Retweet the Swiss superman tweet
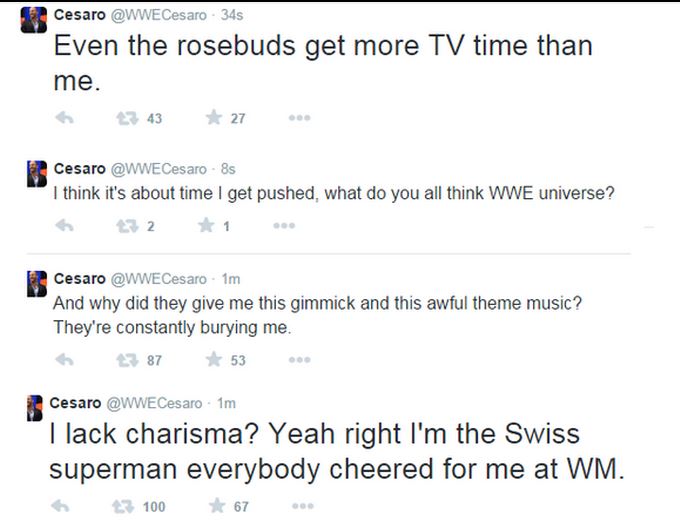This screenshot has height=532, width=680. click(x=127, y=506)
